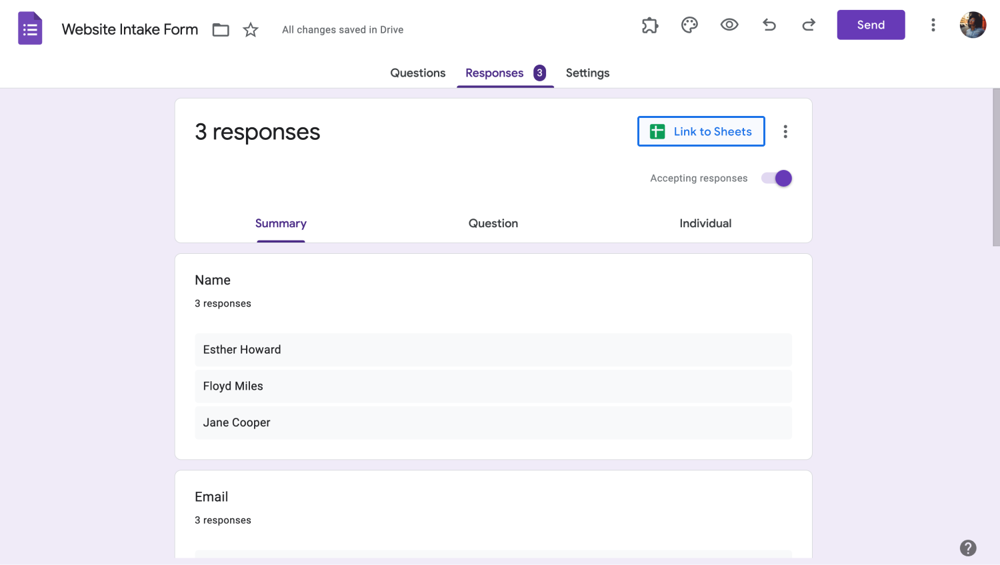Preview form with eye icon
The height and width of the screenshot is (565, 1000).
point(729,25)
